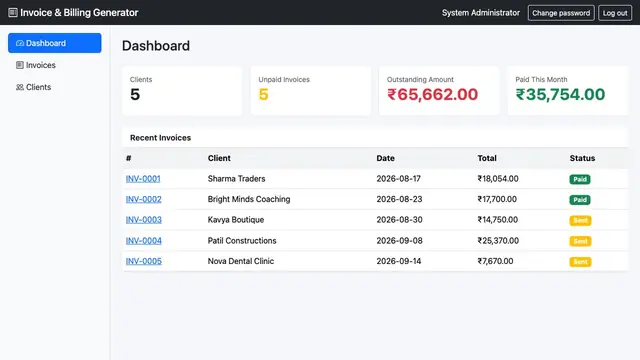Click the Sent badge for Nova Dental Clinic

coord(580,262)
